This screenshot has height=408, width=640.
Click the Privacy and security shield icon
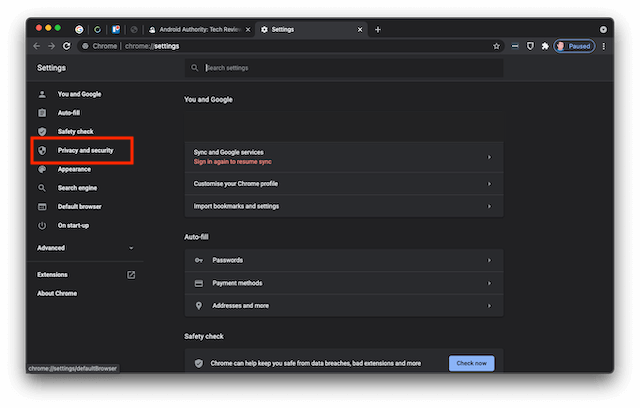coord(42,150)
